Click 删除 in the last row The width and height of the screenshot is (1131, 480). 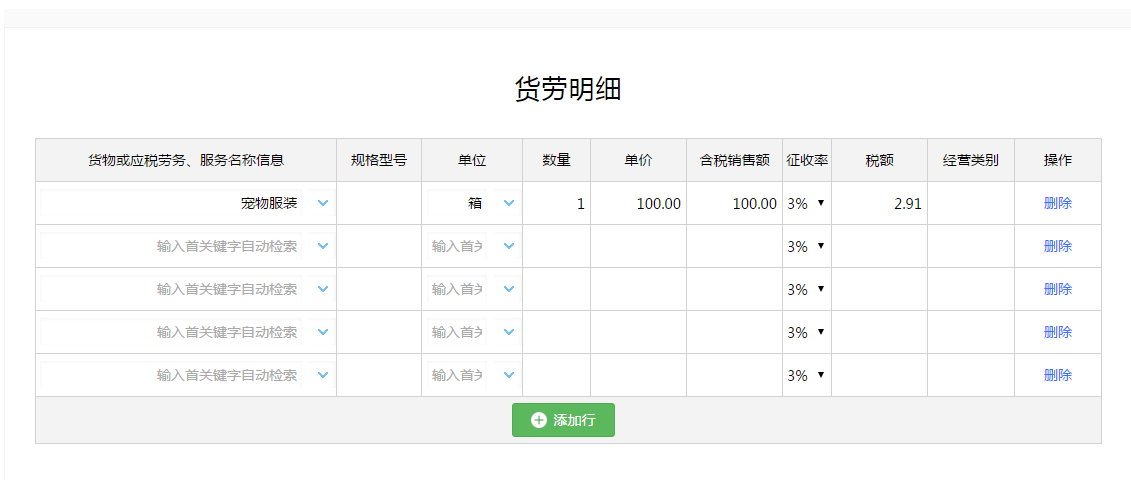1057,375
